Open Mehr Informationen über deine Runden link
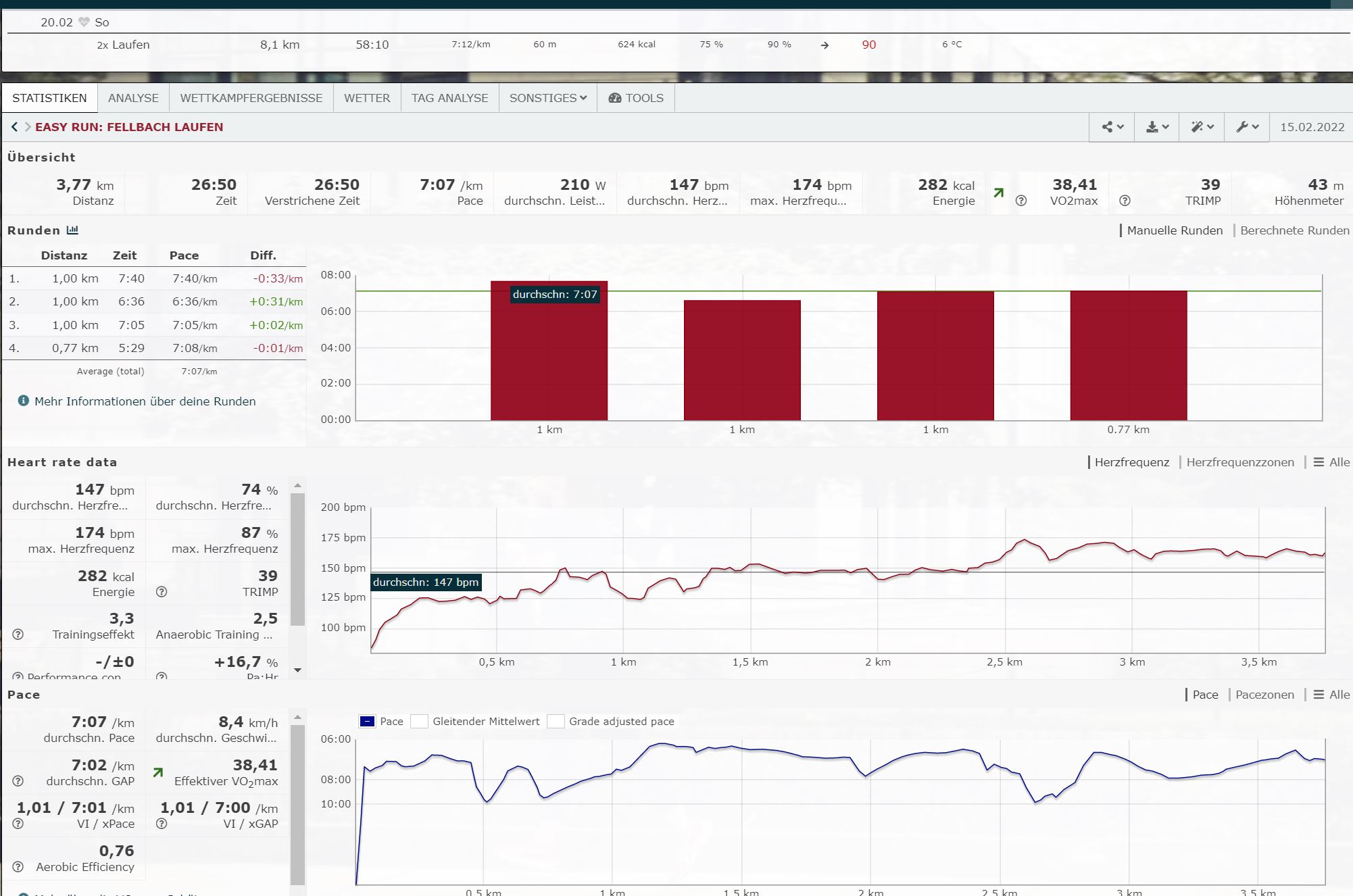 click(x=145, y=401)
